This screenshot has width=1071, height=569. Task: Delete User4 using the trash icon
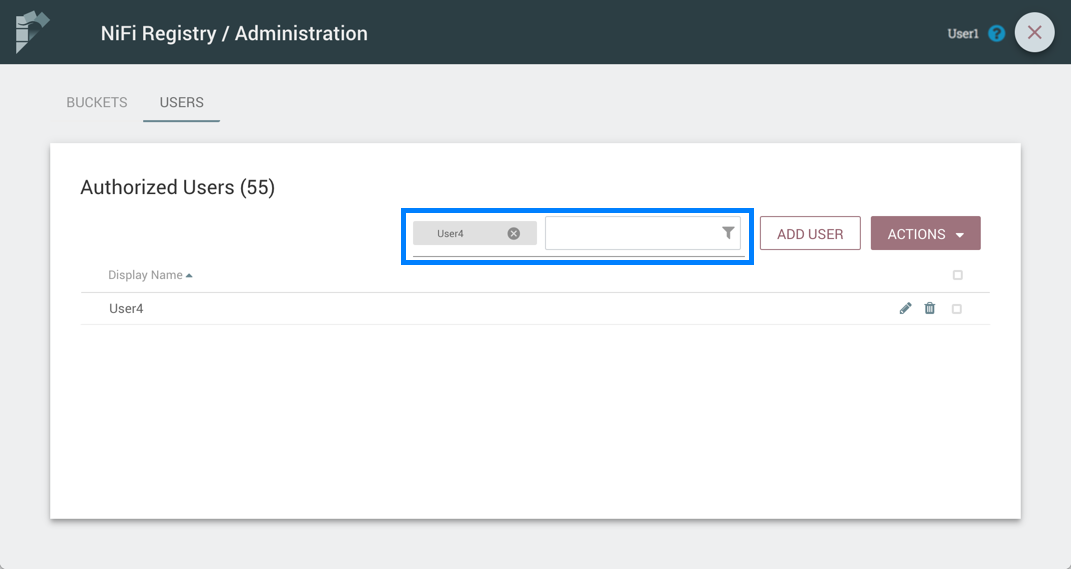point(930,309)
